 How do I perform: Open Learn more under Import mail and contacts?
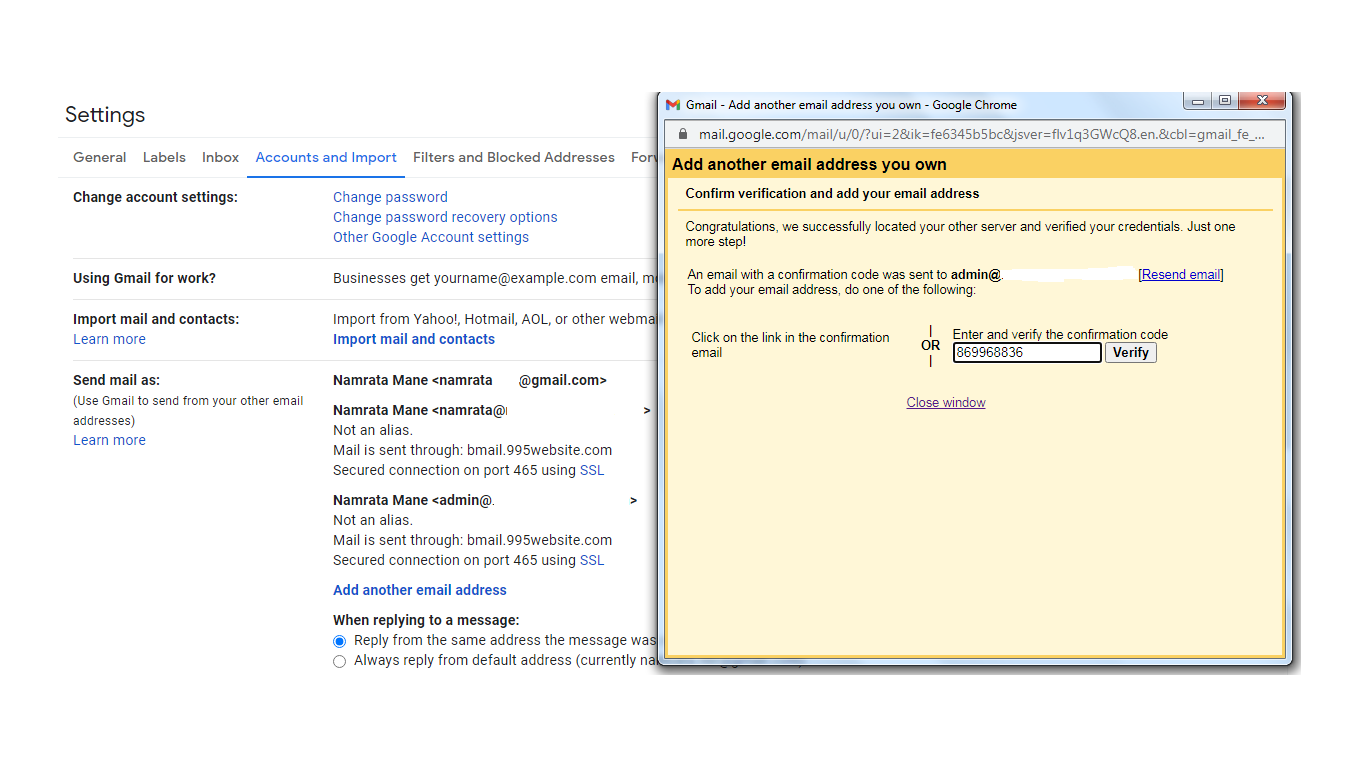109,339
